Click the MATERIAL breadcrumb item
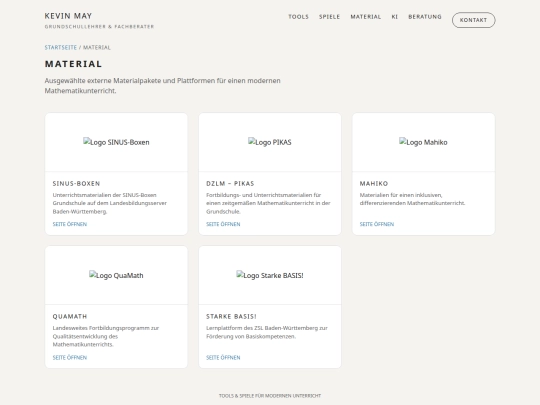This screenshot has width=540, height=405. (97, 48)
